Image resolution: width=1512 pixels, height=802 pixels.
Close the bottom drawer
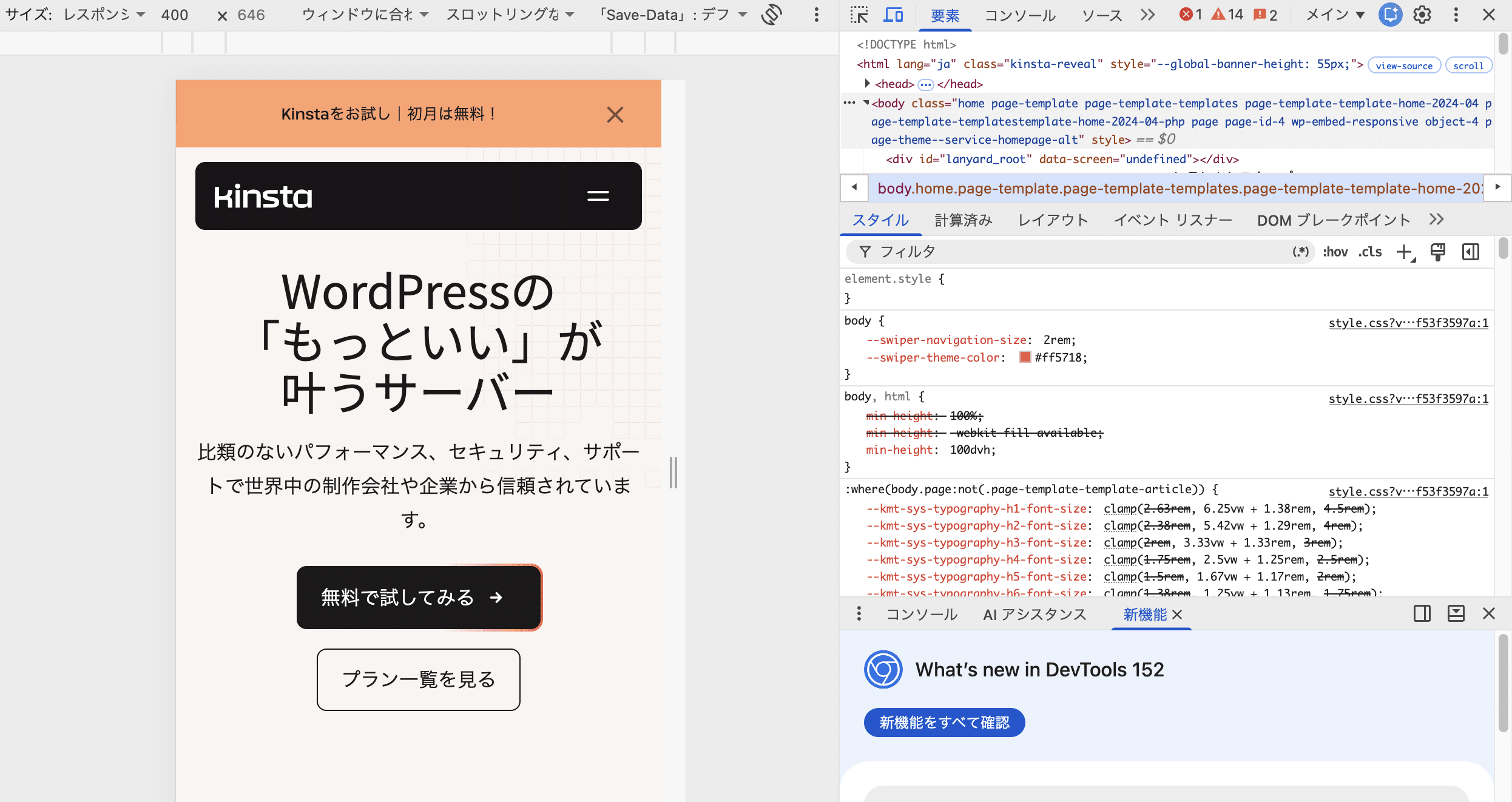tap(1489, 614)
